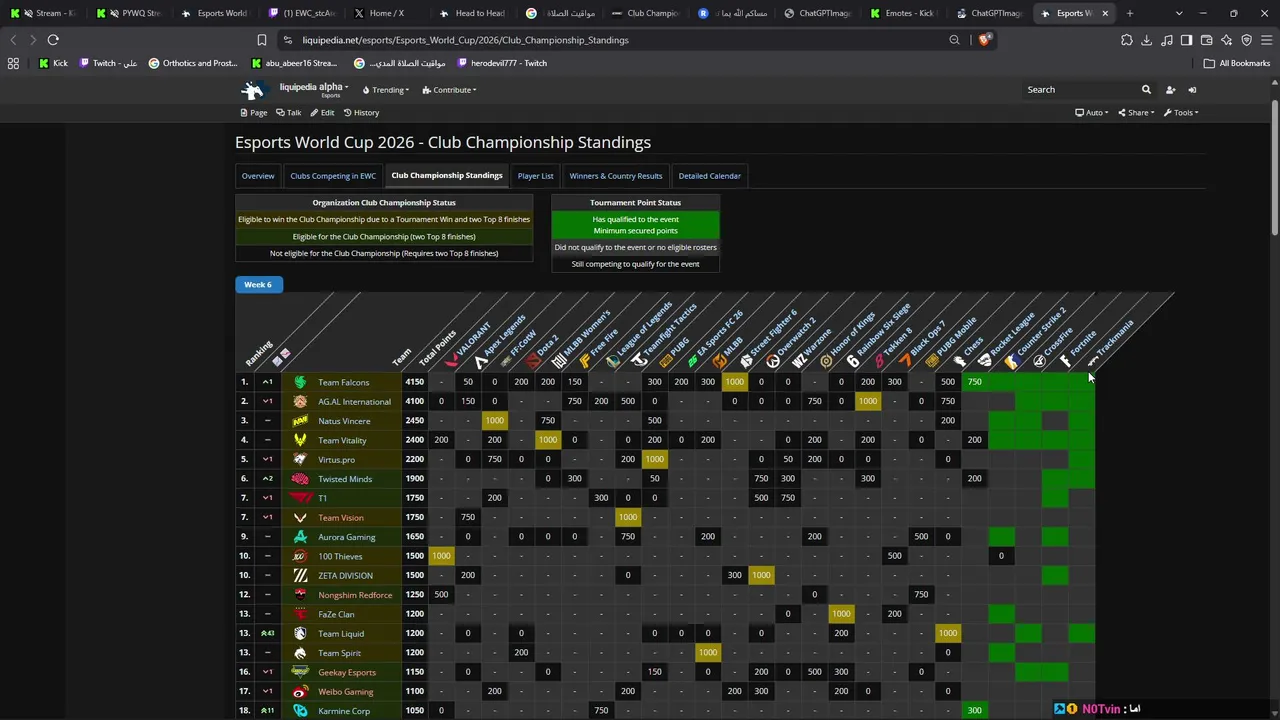Click the Overwatch 2 header icon
This screenshot has height=720, width=1280.
(x=772, y=360)
